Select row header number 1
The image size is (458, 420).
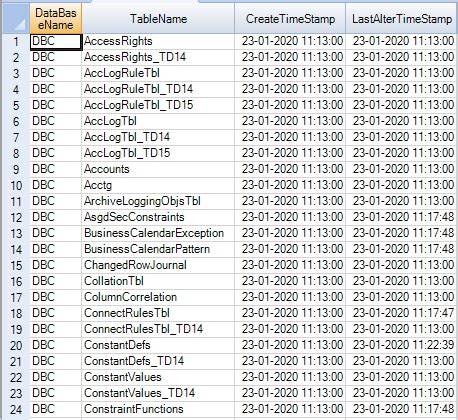tap(16, 41)
